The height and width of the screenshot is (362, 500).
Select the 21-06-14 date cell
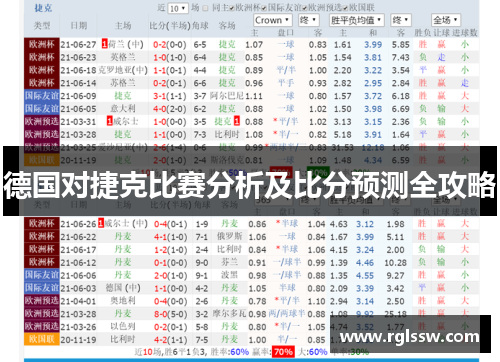click(78, 83)
